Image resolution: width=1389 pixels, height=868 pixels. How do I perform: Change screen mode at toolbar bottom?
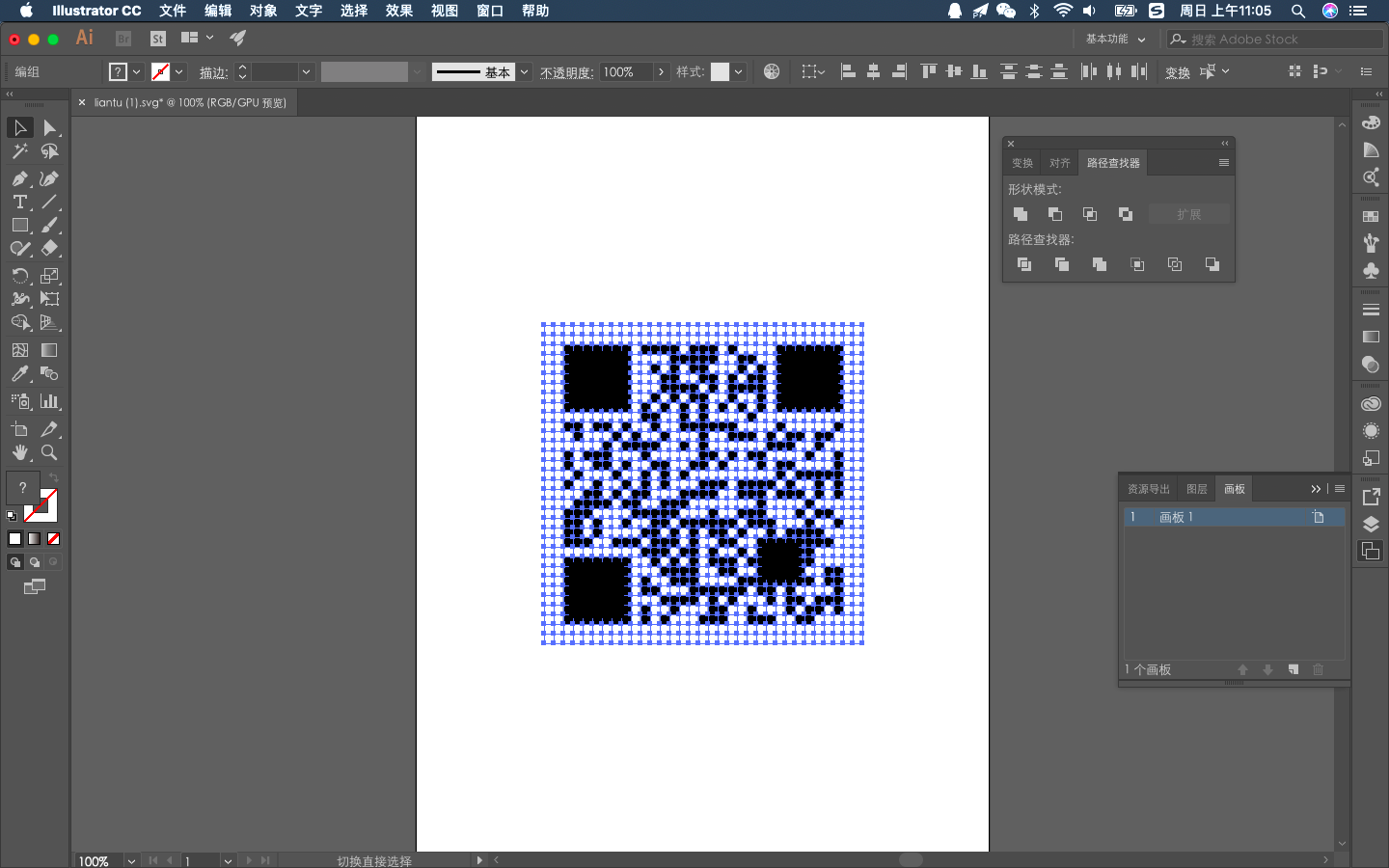pyautogui.click(x=35, y=586)
